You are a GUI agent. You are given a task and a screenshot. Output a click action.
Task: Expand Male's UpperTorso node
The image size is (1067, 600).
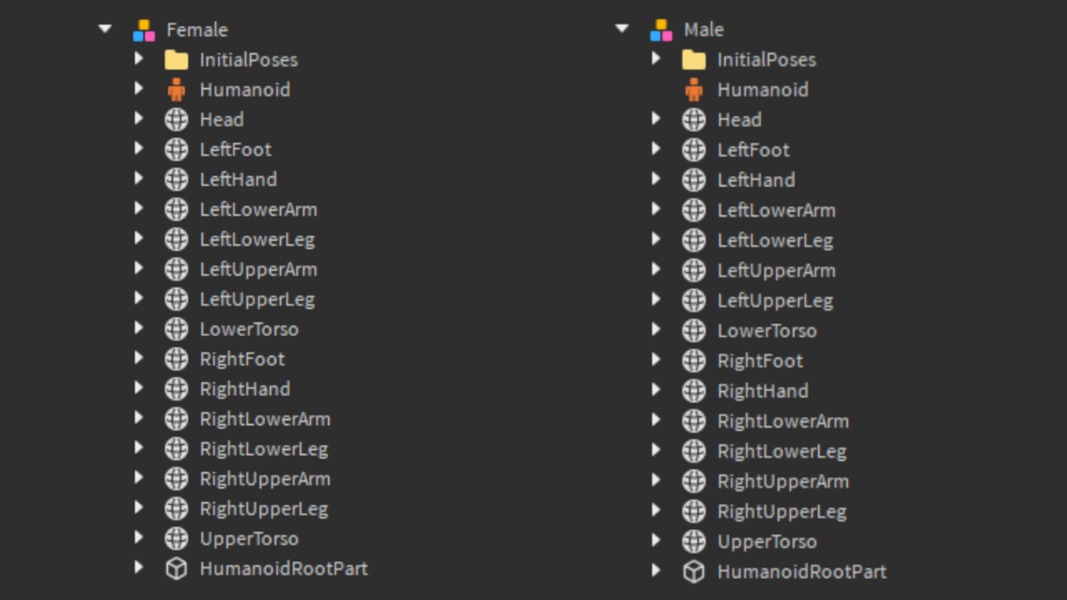click(656, 541)
